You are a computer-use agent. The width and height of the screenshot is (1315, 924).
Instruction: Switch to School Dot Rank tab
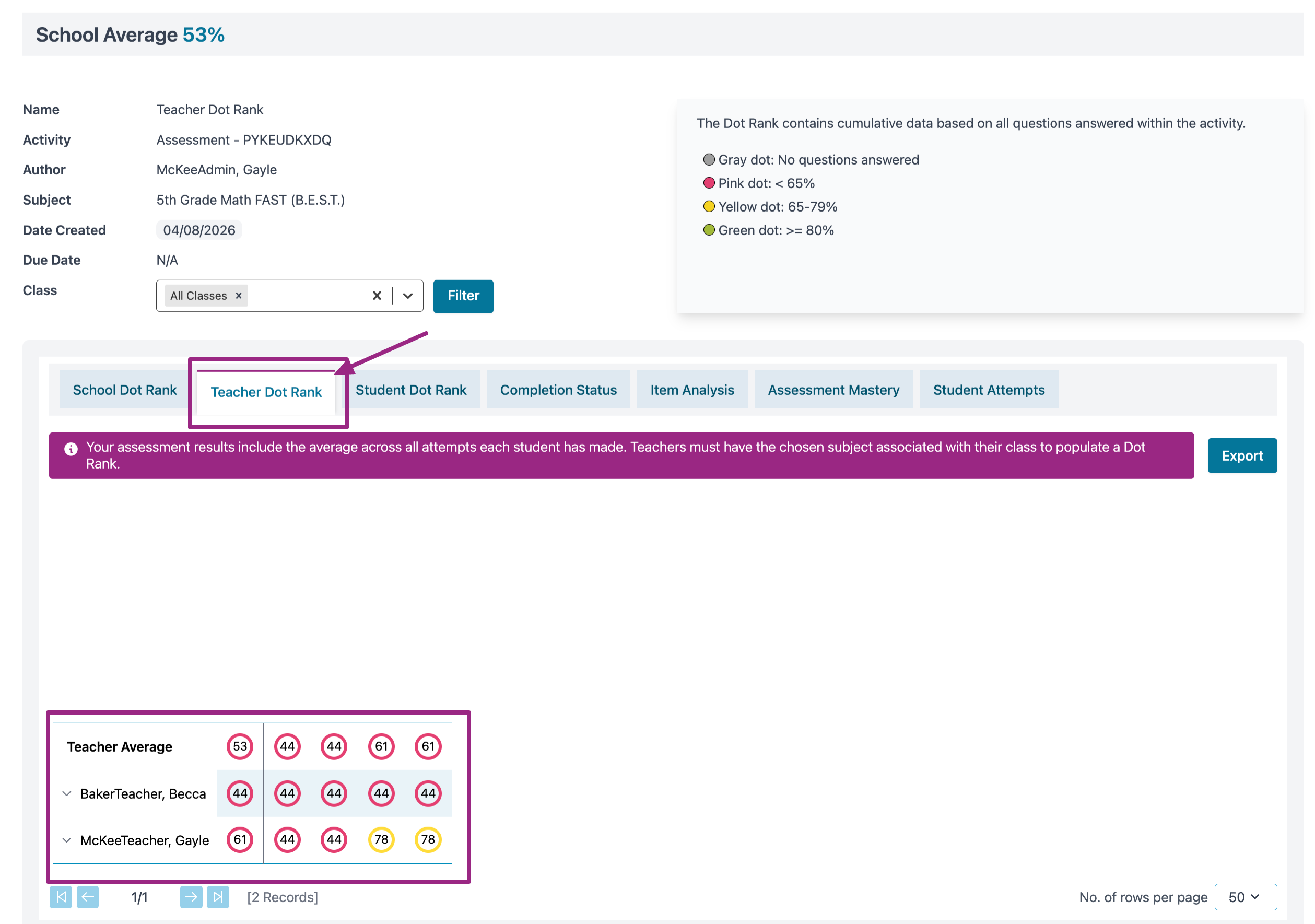[x=124, y=390]
